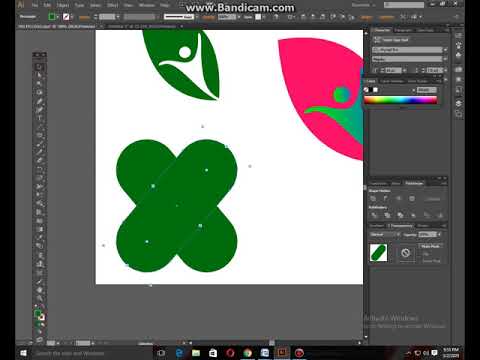Image resolution: width=480 pixels, height=360 pixels.
Task: Select the Type tool in the toolbox
Action: coord(39,118)
